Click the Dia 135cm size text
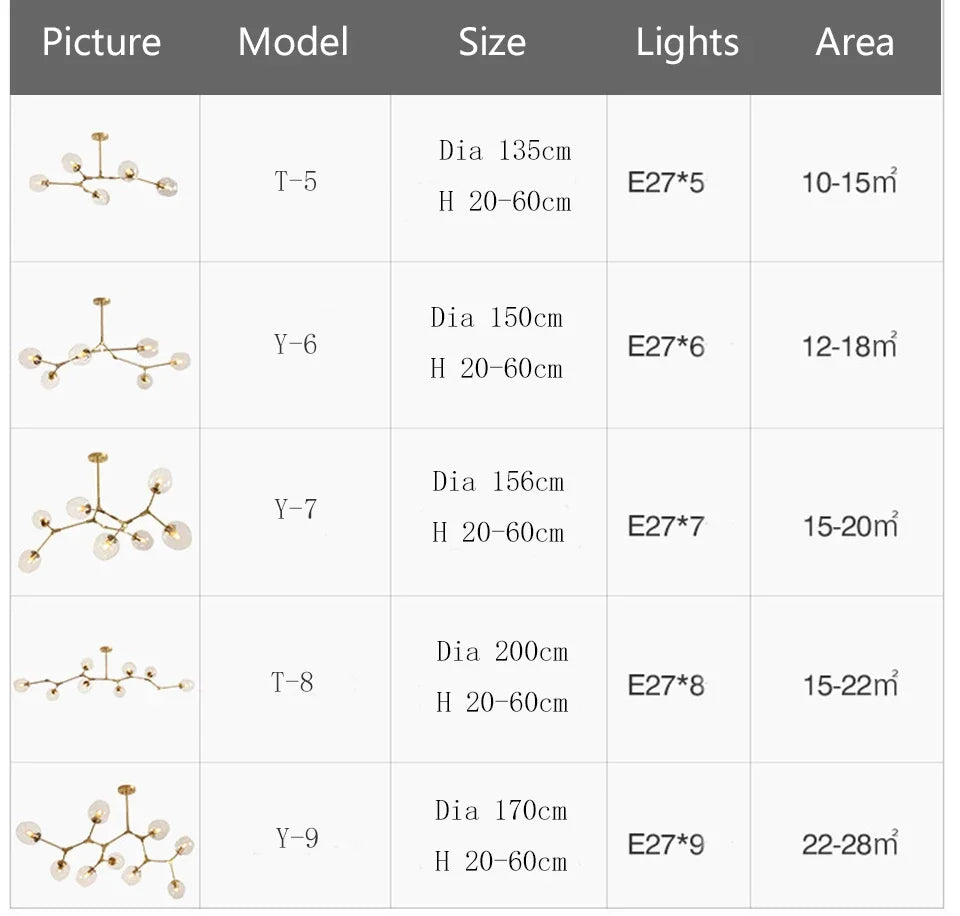Image resolution: width=960 pixels, height=916 pixels. pos(505,151)
